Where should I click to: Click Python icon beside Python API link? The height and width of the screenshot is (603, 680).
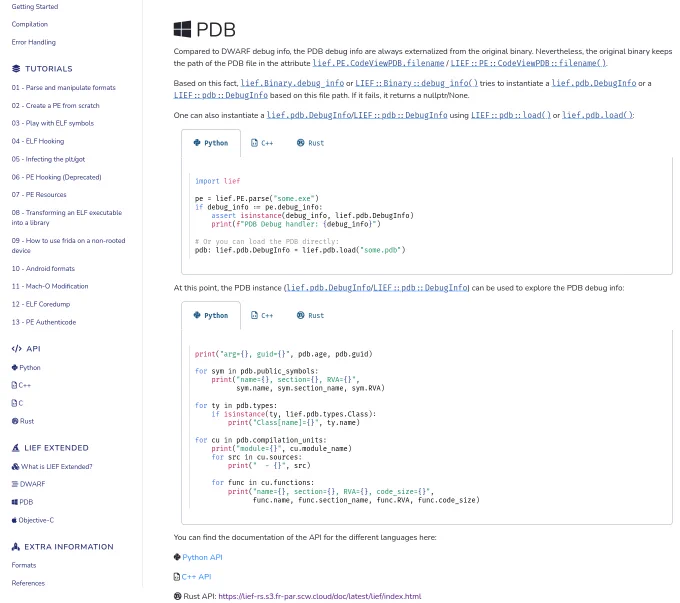(177, 557)
